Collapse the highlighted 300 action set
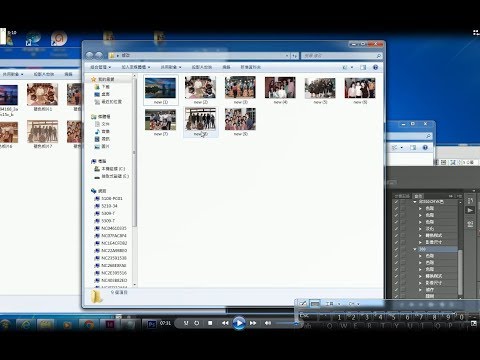 pos(415,249)
